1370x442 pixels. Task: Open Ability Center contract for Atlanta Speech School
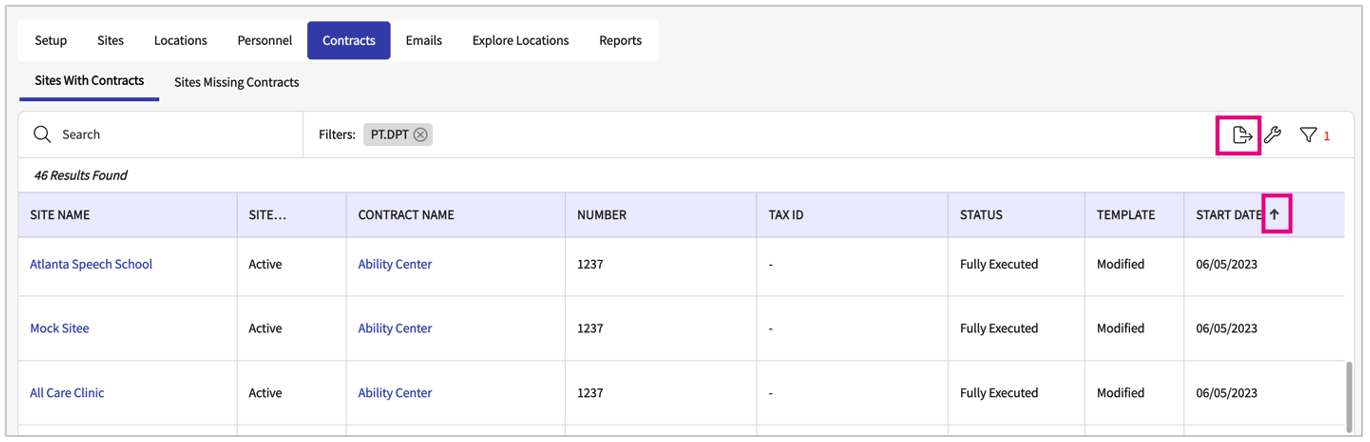[x=395, y=265]
